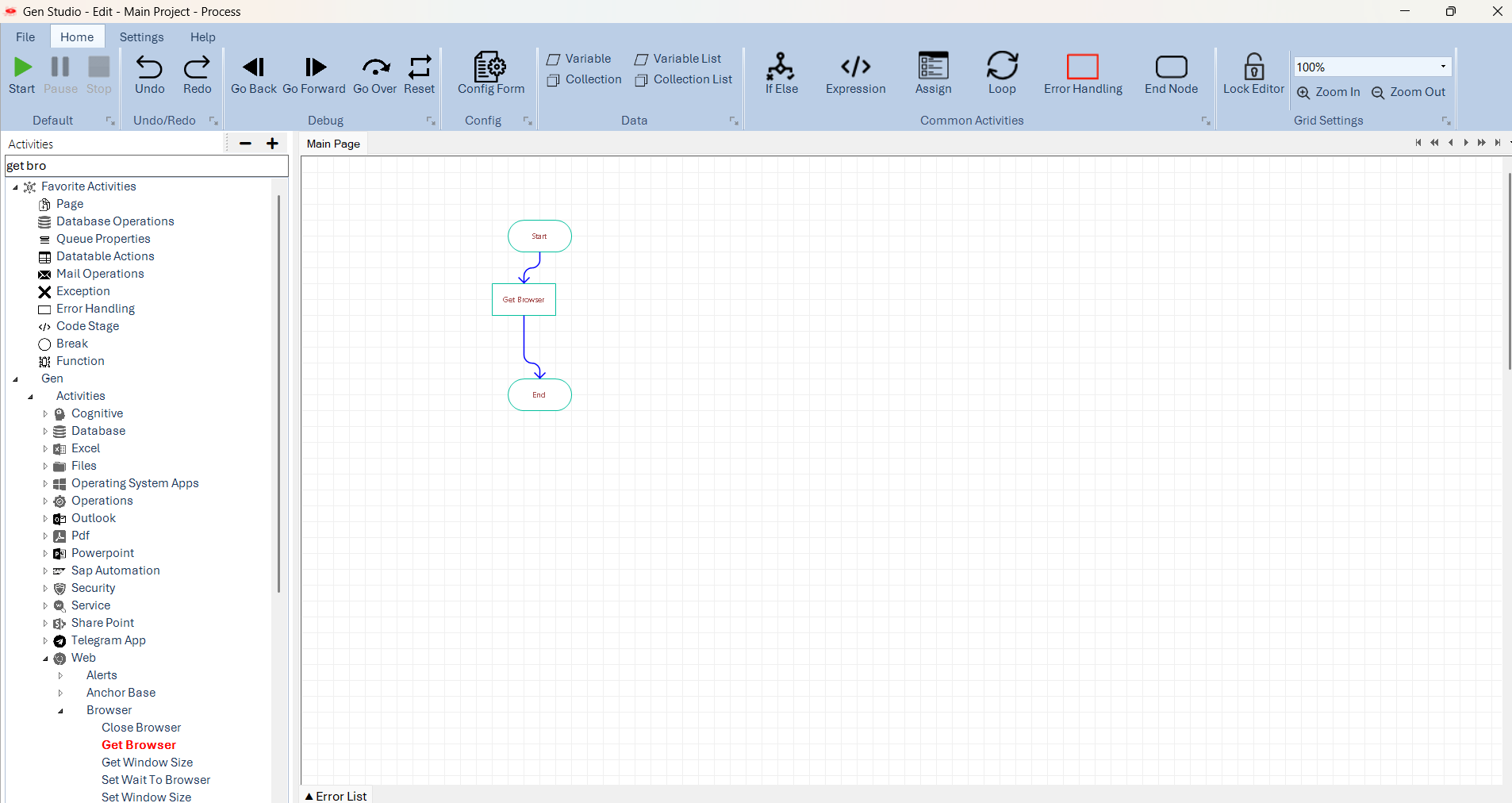The height and width of the screenshot is (803, 1512).
Task: Open the 100% zoom level dropdown
Action: pyautogui.click(x=1443, y=67)
